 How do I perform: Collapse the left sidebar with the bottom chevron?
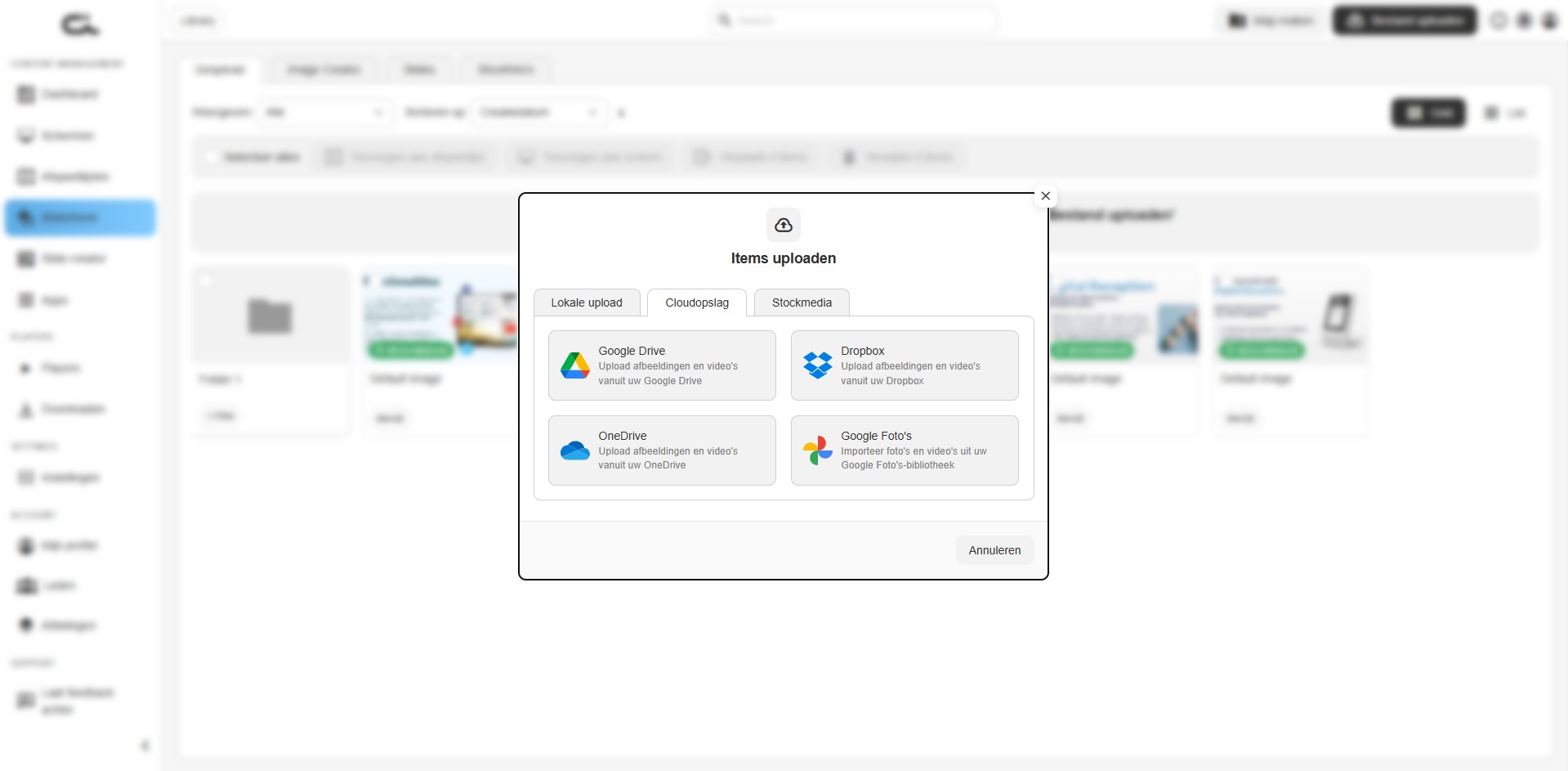point(145,746)
